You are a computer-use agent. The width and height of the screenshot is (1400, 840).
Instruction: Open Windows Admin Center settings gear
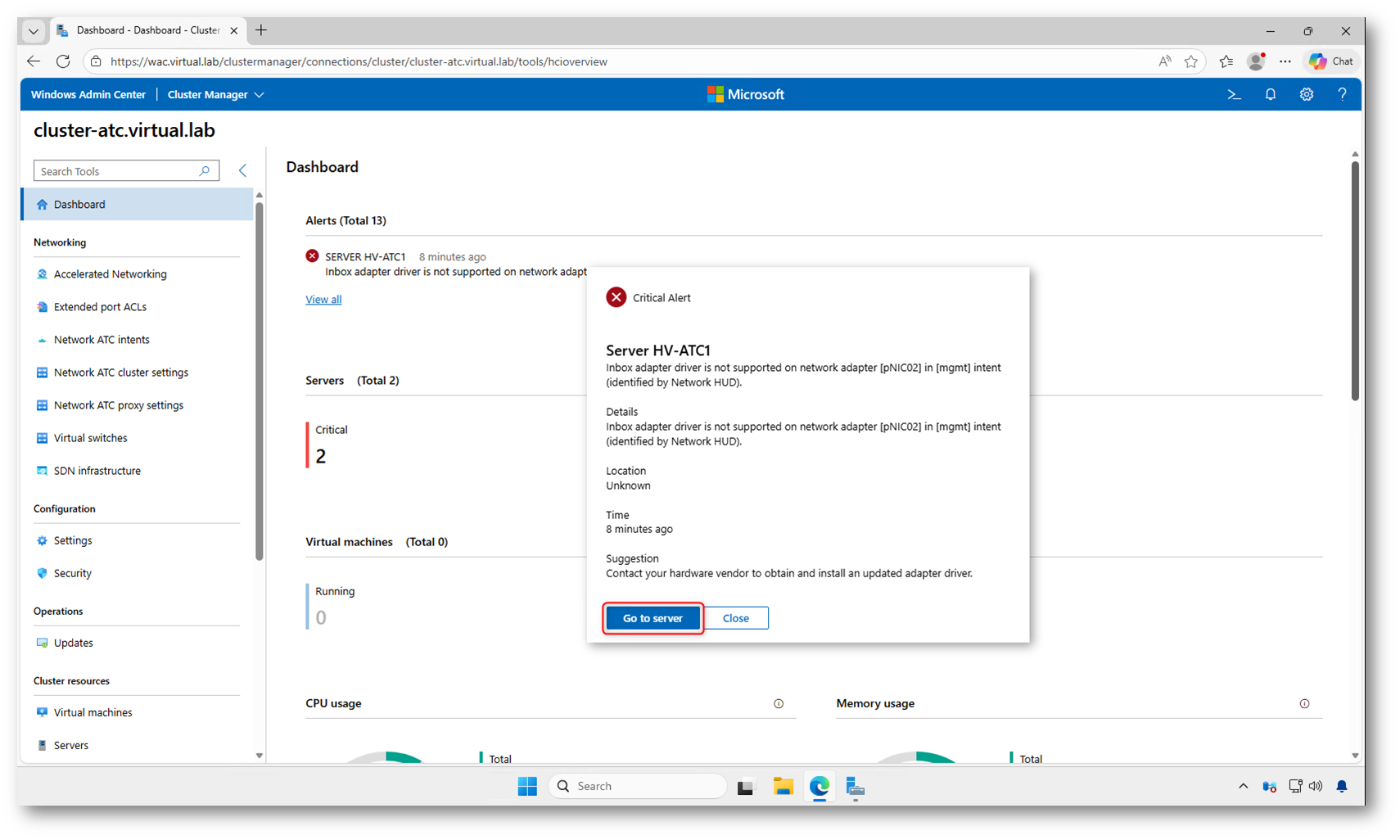tap(1306, 95)
